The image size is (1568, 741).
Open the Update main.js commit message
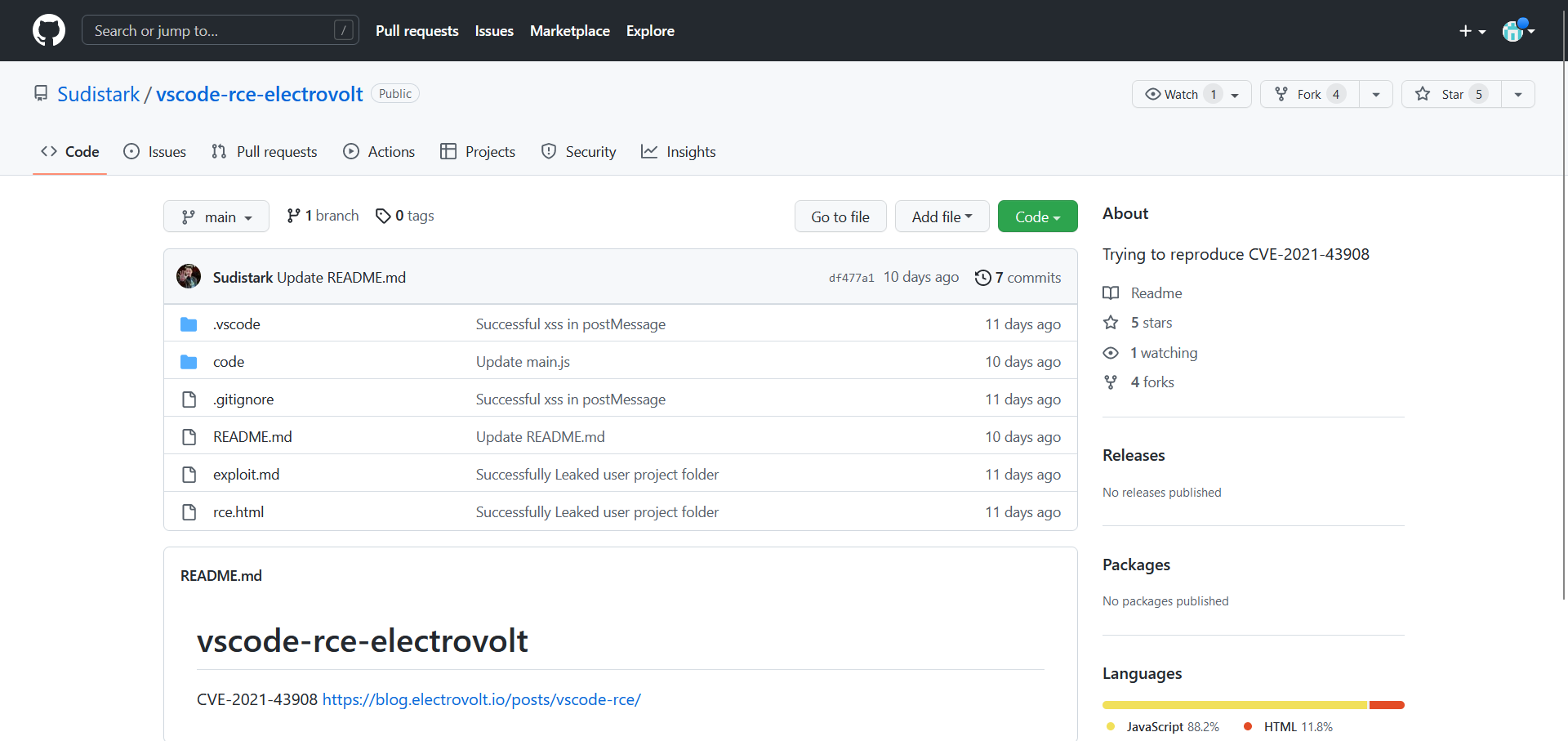[523, 362]
